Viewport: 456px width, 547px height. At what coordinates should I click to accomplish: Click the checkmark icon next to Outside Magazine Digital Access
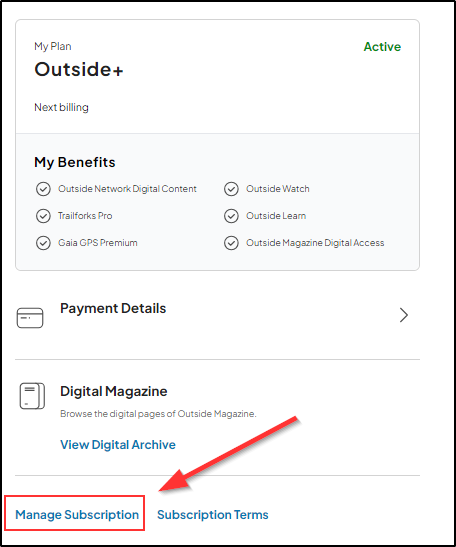[231, 243]
